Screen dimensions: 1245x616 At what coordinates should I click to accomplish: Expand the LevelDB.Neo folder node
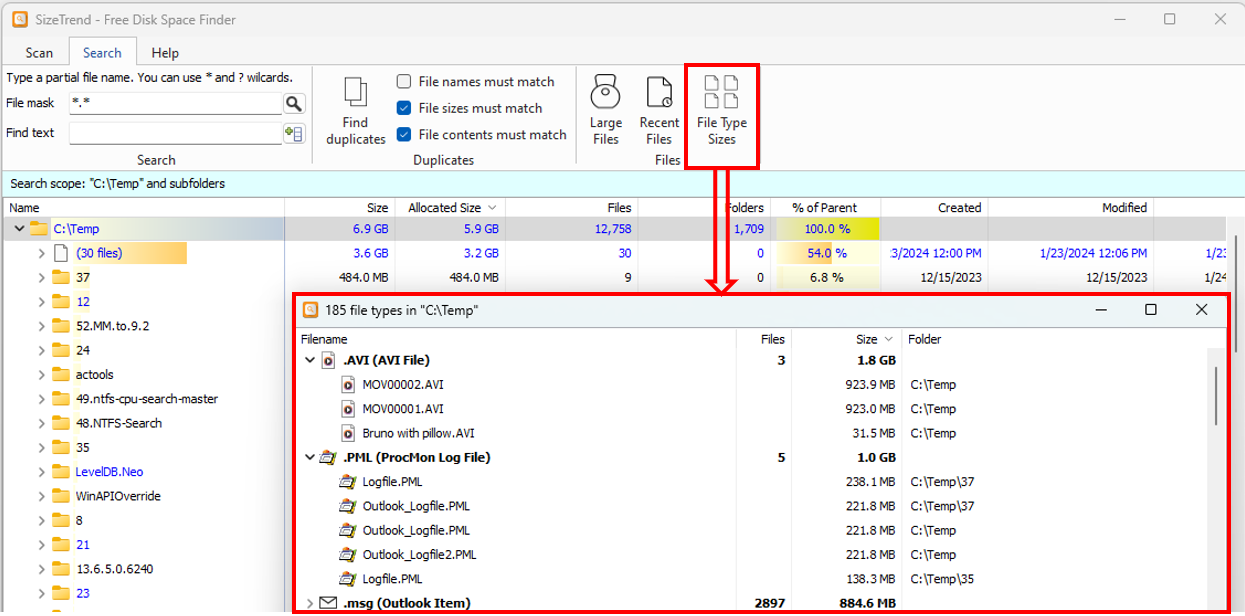pos(41,471)
